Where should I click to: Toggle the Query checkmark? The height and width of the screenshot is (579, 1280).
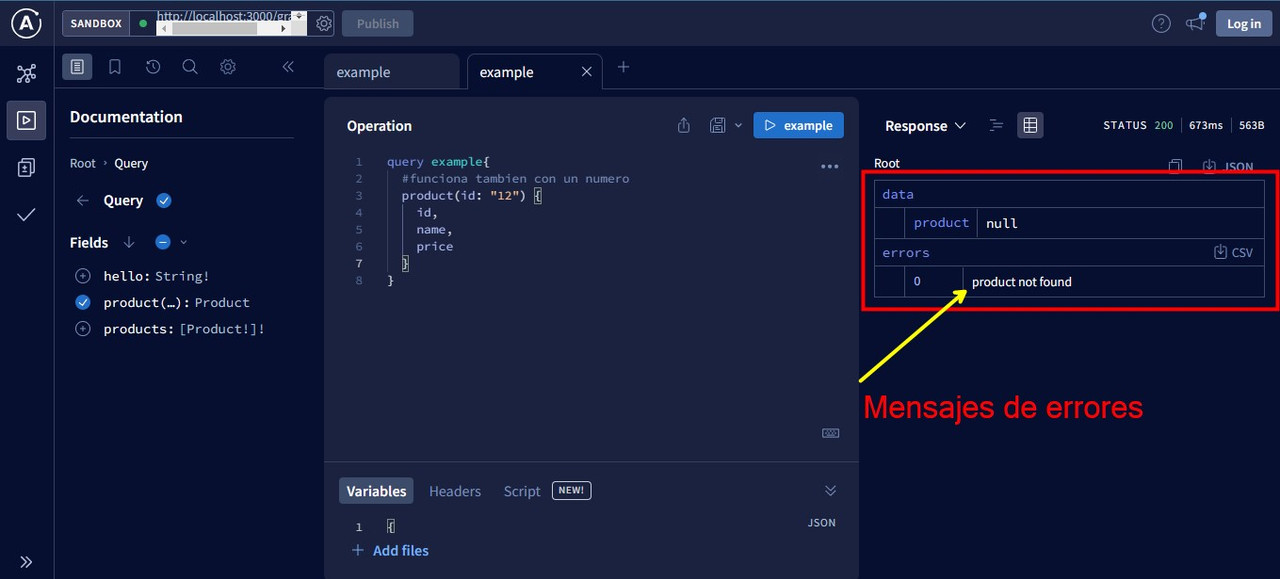tap(164, 200)
